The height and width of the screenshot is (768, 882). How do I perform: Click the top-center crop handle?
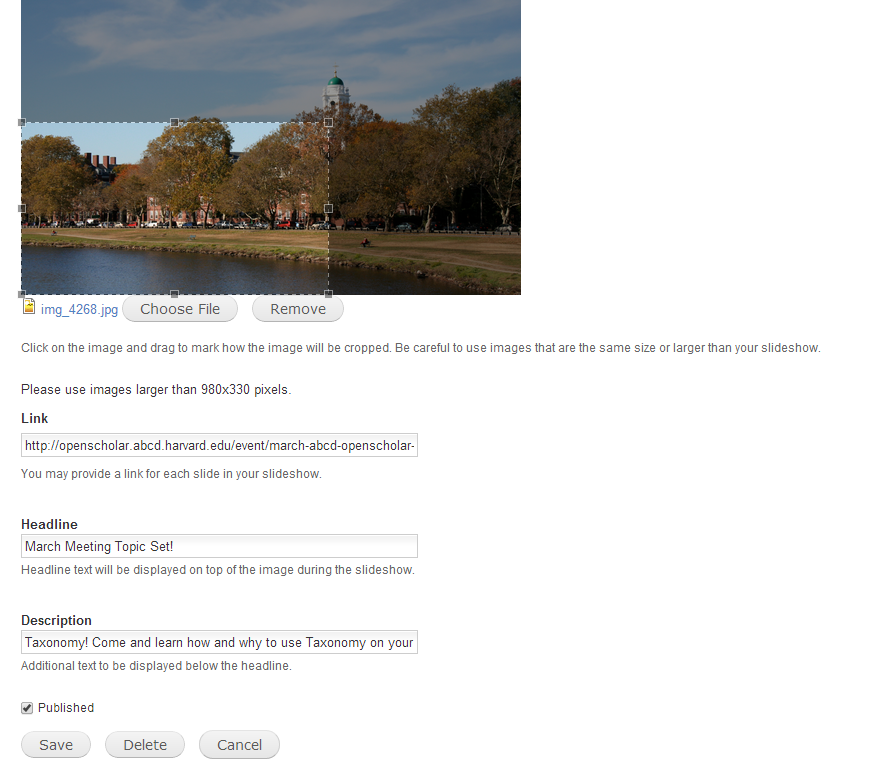(174, 122)
